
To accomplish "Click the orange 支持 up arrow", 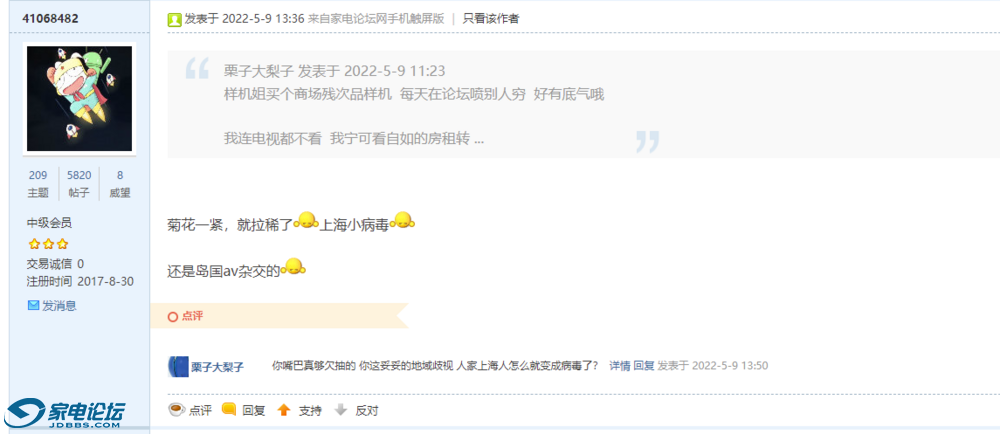I will click(284, 410).
